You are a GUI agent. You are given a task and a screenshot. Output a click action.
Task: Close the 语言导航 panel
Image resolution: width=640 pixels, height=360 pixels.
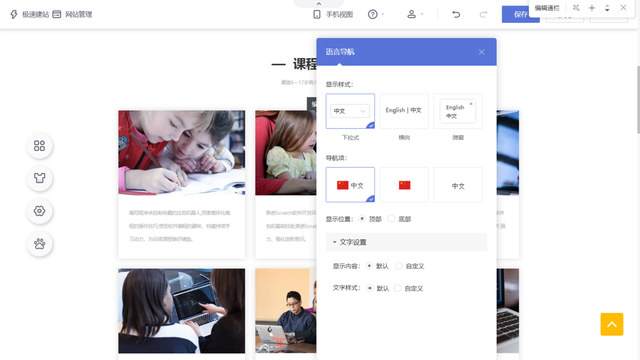[x=482, y=52]
